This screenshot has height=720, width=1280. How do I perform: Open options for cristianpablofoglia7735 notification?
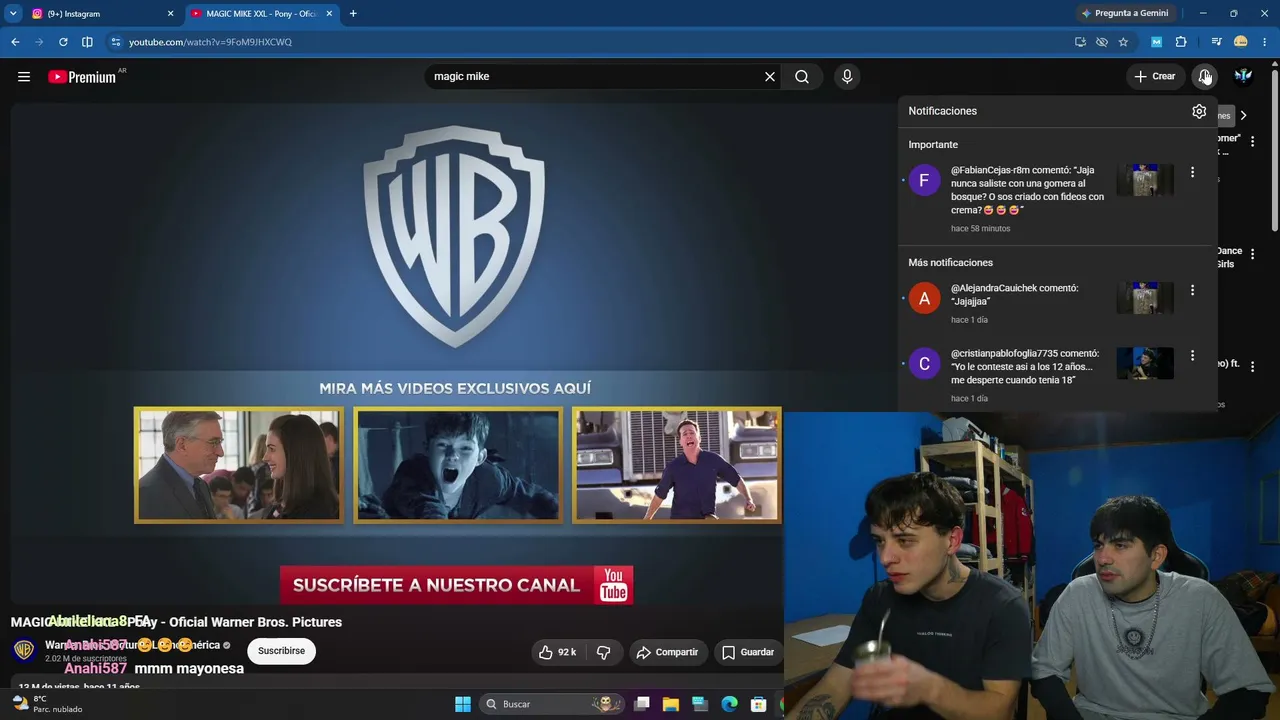1192,355
